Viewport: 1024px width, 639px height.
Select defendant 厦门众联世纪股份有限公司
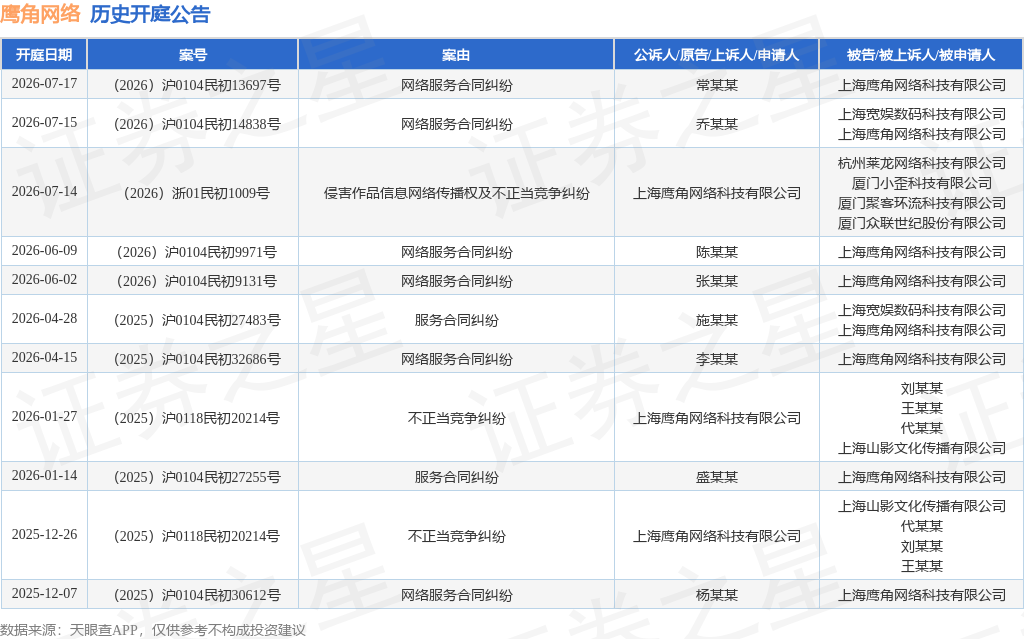coord(921,223)
